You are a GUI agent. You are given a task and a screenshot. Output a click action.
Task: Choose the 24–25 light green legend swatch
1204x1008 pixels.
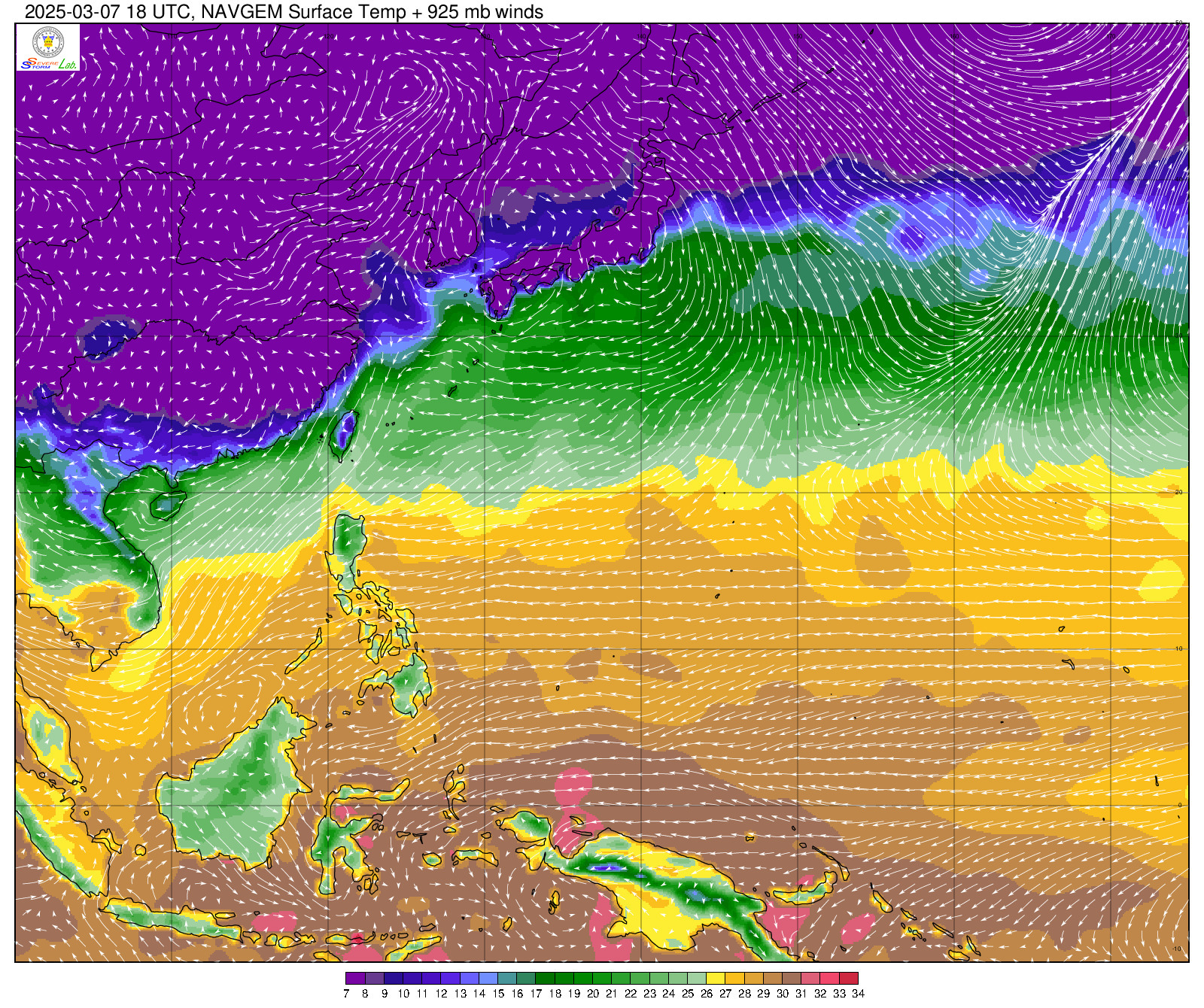[678, 979]
